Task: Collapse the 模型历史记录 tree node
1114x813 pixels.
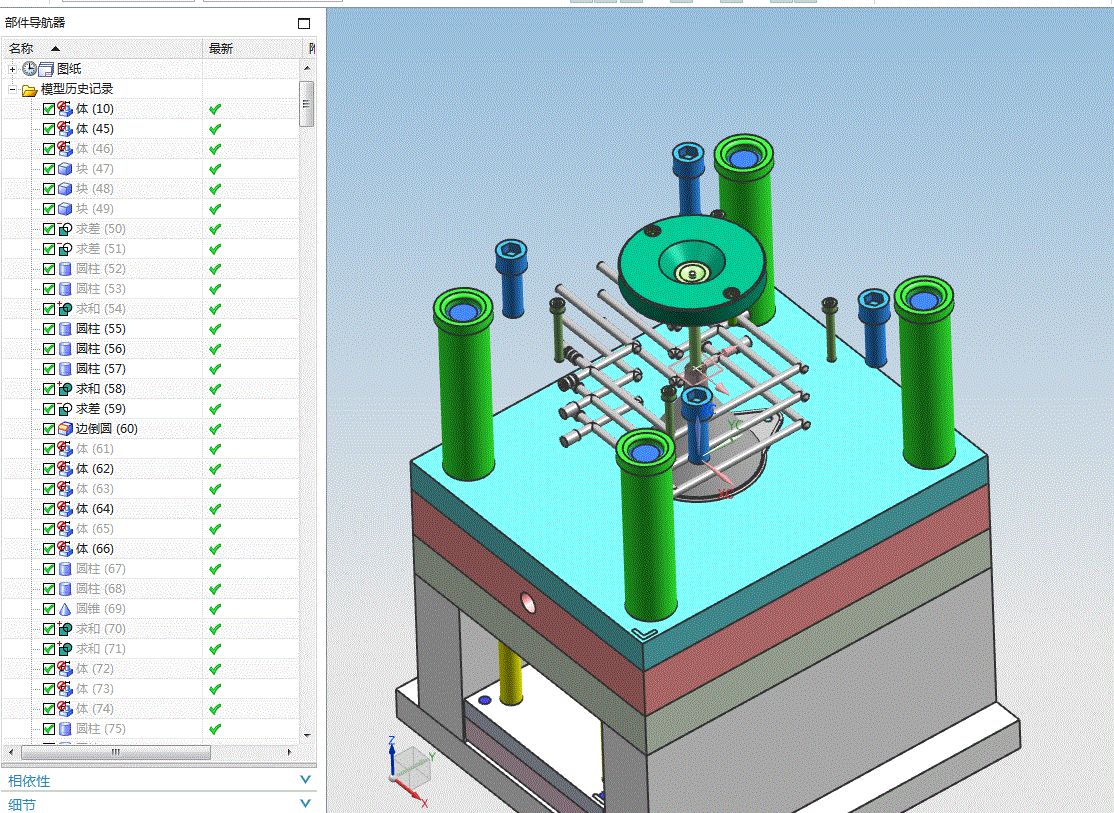Action: (x=12, y=90)
